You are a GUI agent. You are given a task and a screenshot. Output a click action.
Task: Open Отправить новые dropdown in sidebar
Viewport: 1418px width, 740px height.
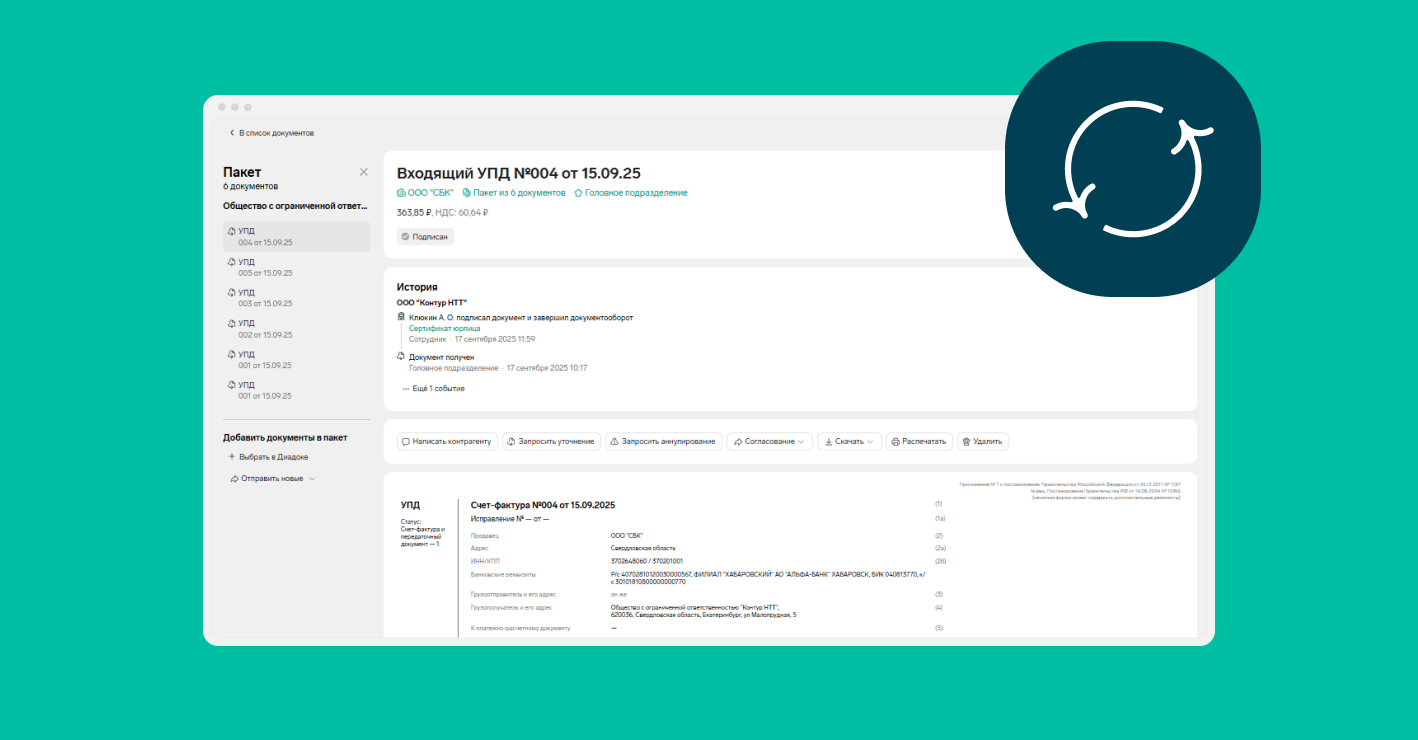(x=272, y=479)
